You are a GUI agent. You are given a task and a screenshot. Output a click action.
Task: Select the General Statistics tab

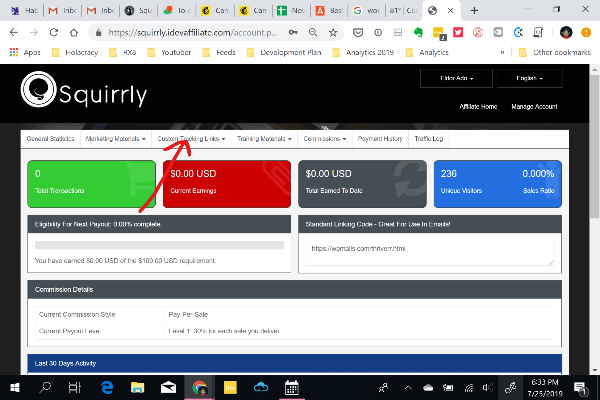(x=51, y=139)
